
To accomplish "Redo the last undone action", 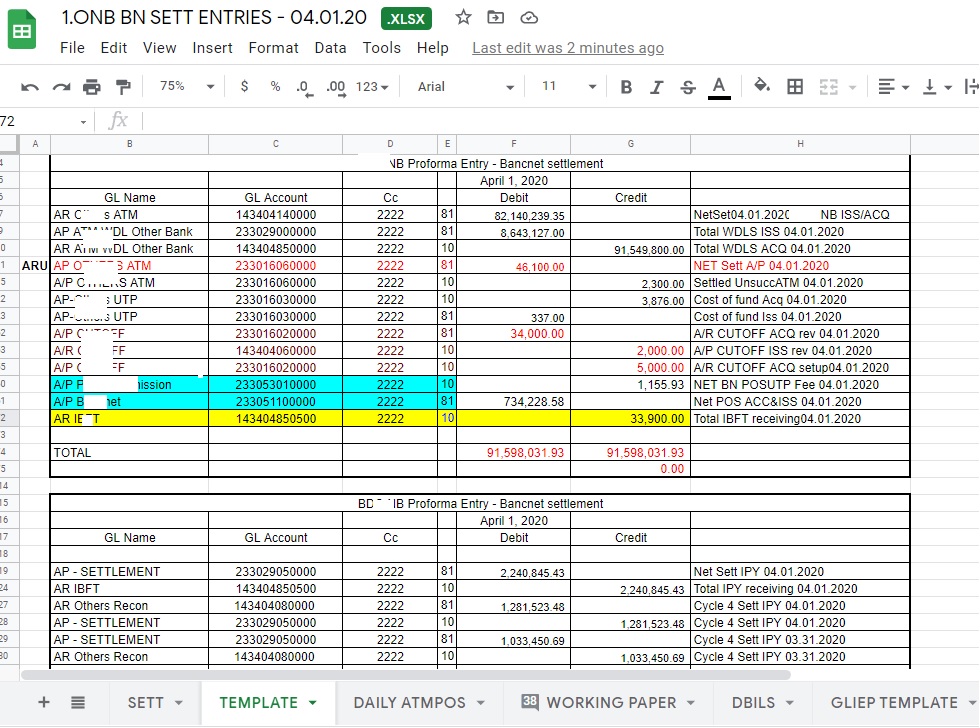I will coord(61,87).
